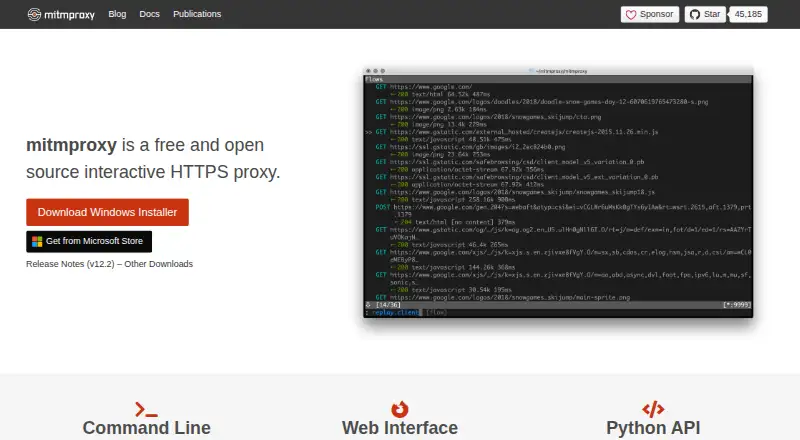Click Get from Microsoft Store
The height and width of the screenshot is (440, 800).
click(x=89, y=241)
